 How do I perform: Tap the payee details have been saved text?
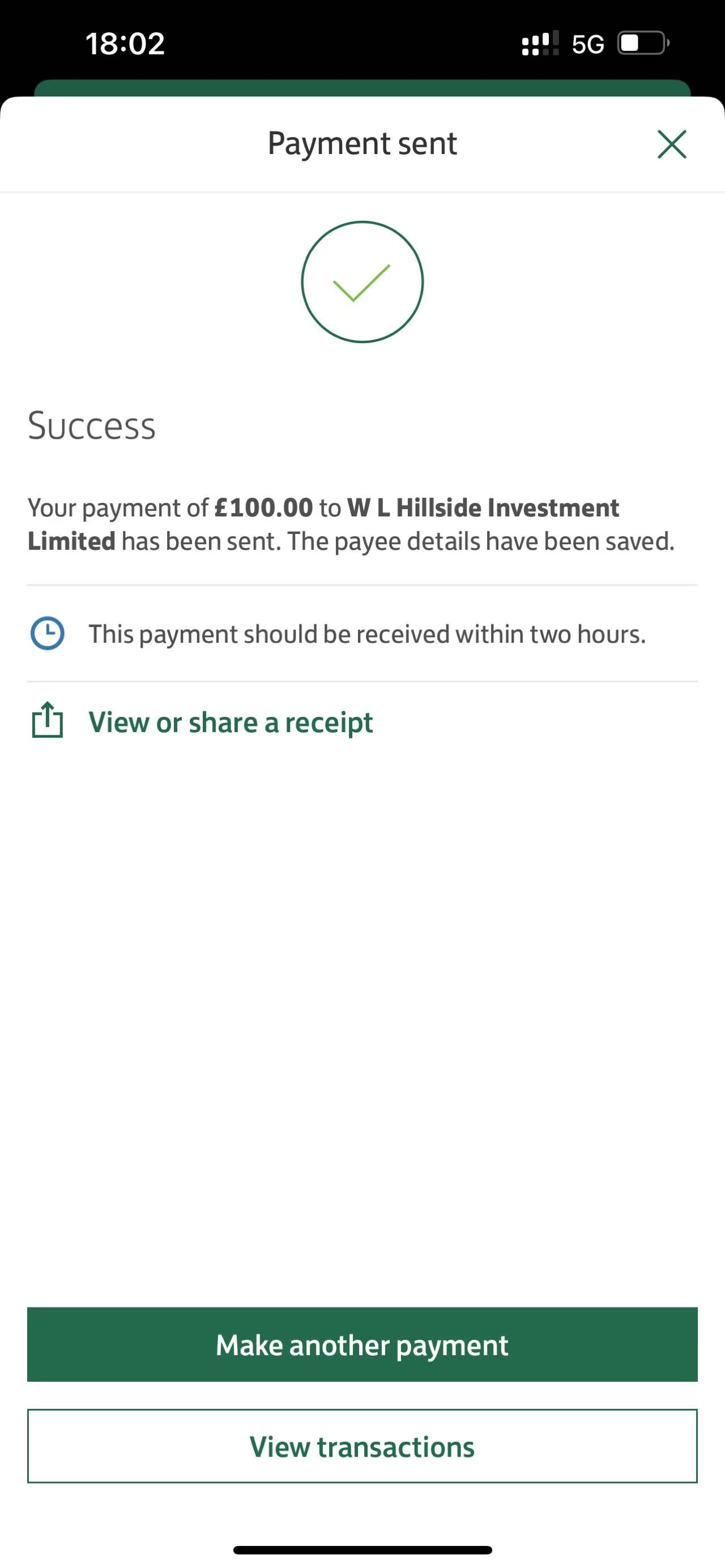pos(481,541)
